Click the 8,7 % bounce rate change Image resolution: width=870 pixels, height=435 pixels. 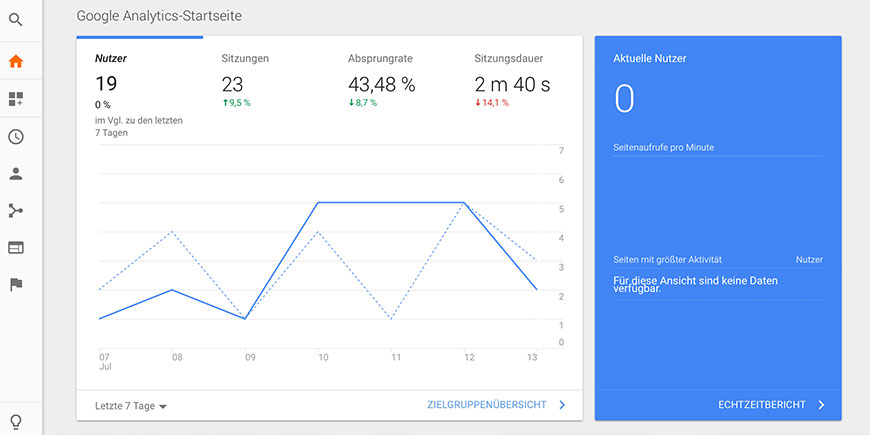[x=363, y=103]
